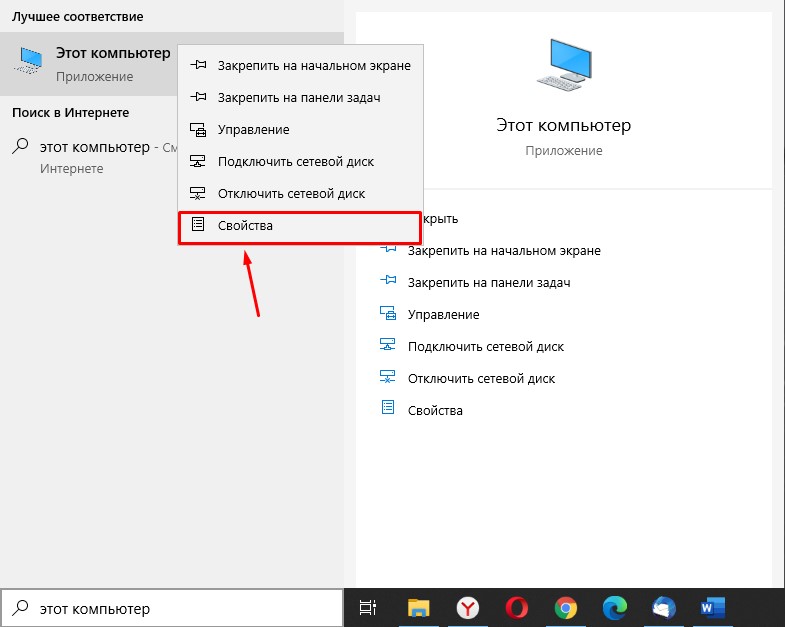Click the 'Лучшее соответствие' heading
Viewport: 785px width, 627px height.
click(78, 17)
